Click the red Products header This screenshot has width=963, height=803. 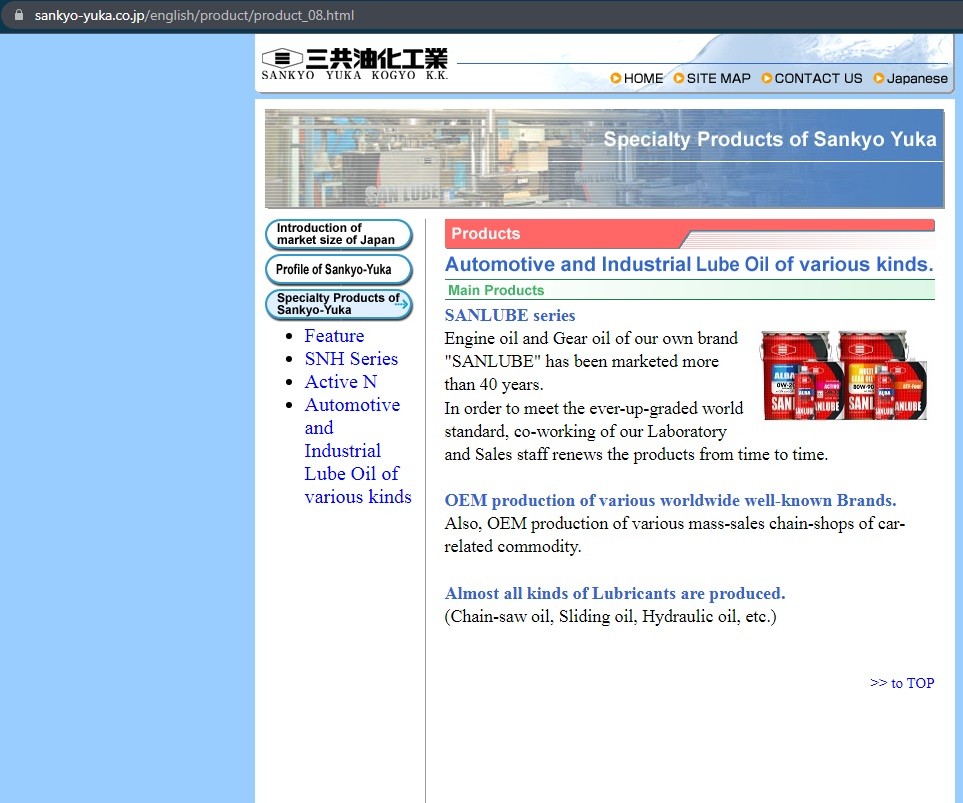689,233
